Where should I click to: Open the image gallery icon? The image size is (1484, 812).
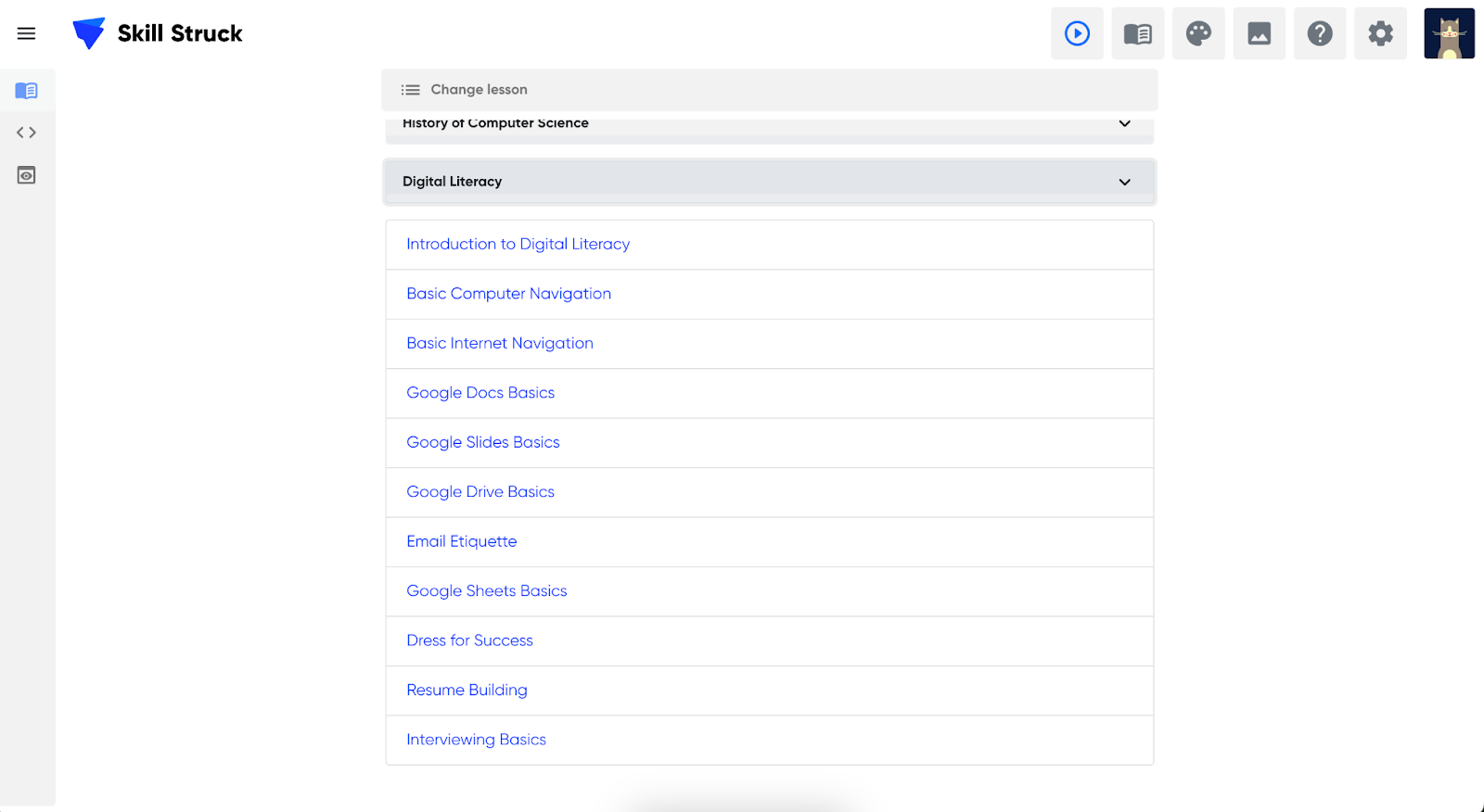point(1260,33)
